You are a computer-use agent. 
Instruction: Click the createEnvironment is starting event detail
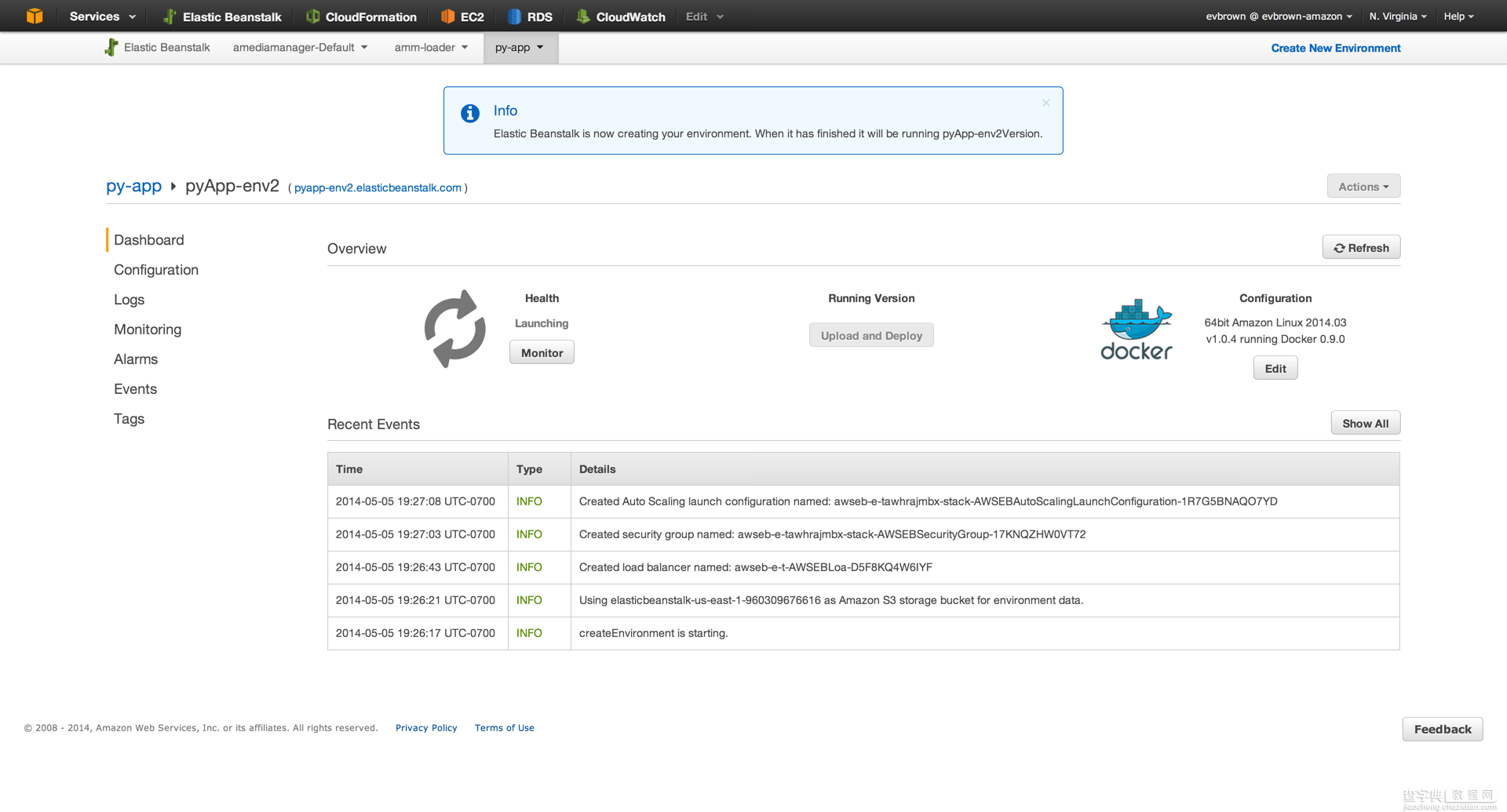tap(653, 633)
